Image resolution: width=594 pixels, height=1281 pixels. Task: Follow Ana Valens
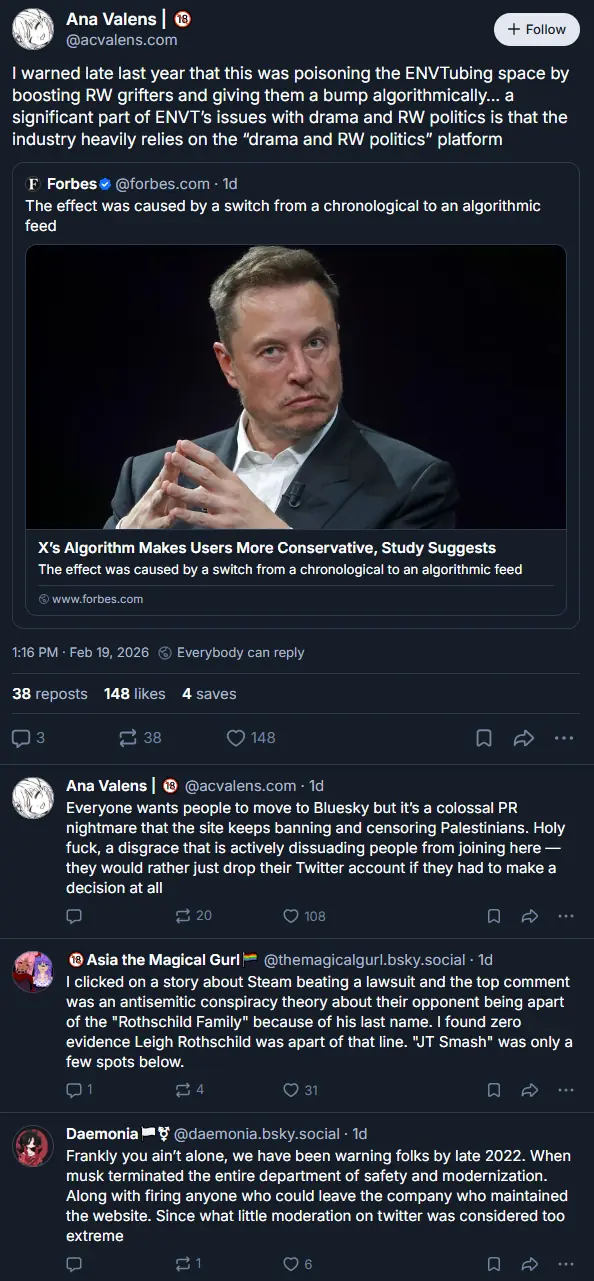tap(537, 29)
